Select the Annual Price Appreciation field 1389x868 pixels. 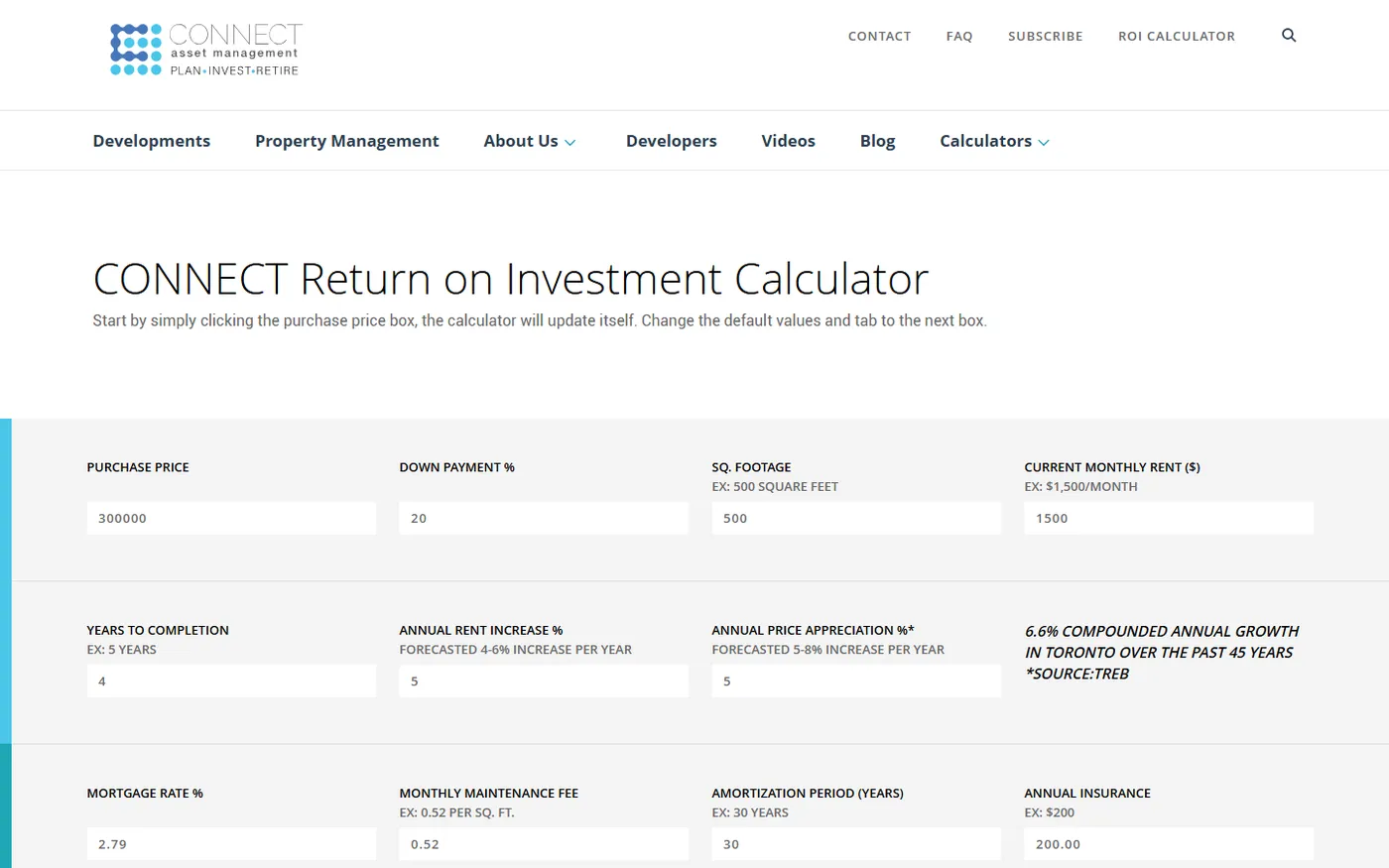[x=856, y=681]
